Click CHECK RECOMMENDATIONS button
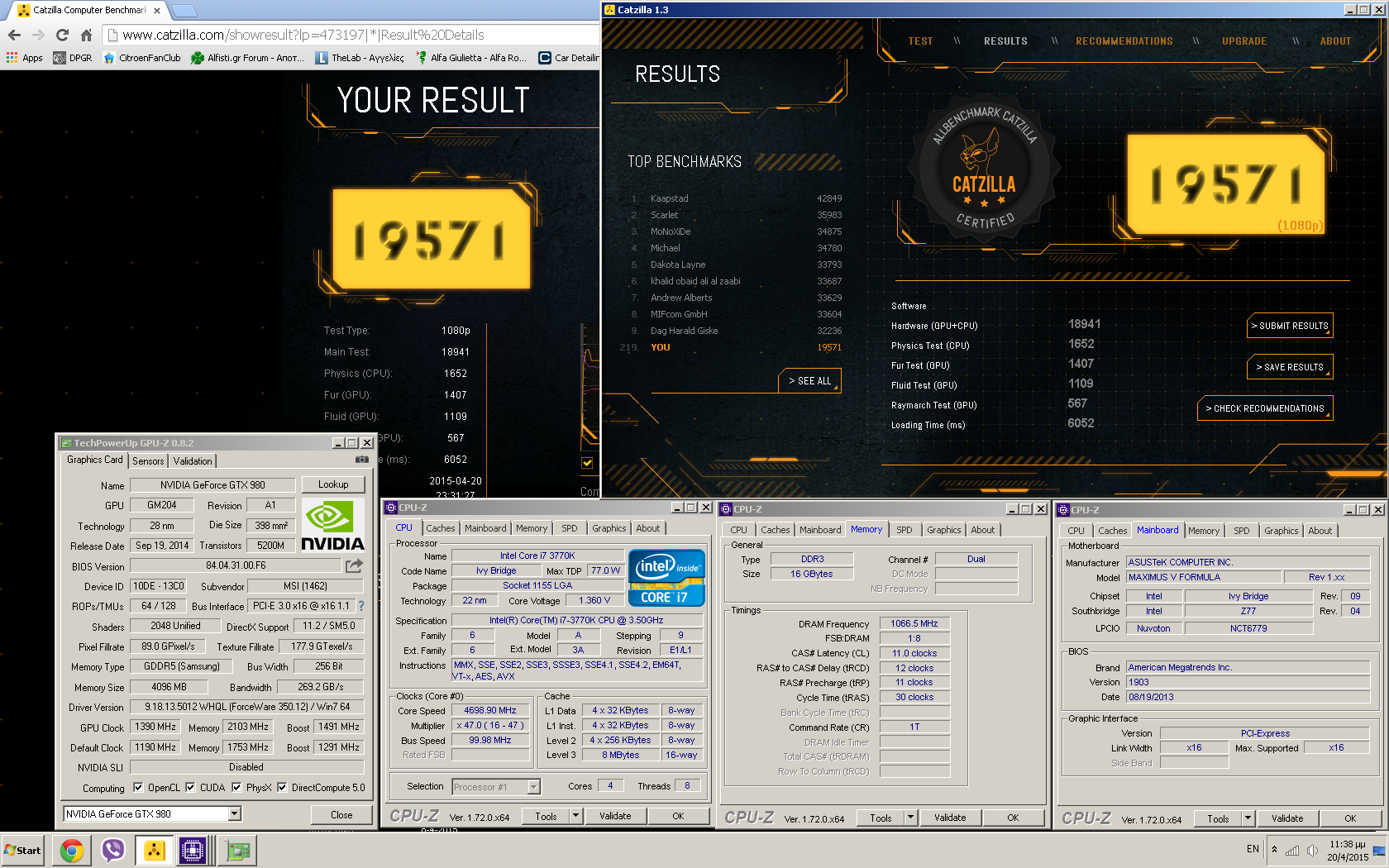 click(1265, 408)
